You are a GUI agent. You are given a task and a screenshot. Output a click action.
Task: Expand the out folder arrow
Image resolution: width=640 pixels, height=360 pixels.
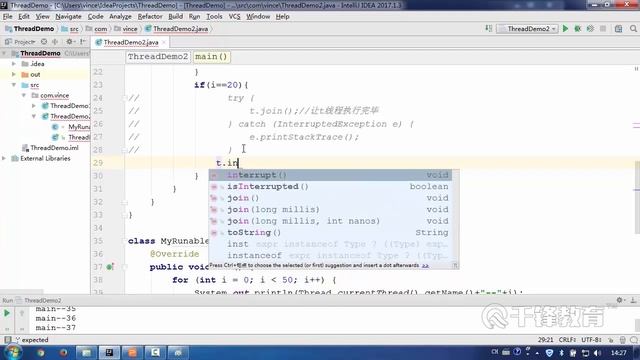coord(14,75)
